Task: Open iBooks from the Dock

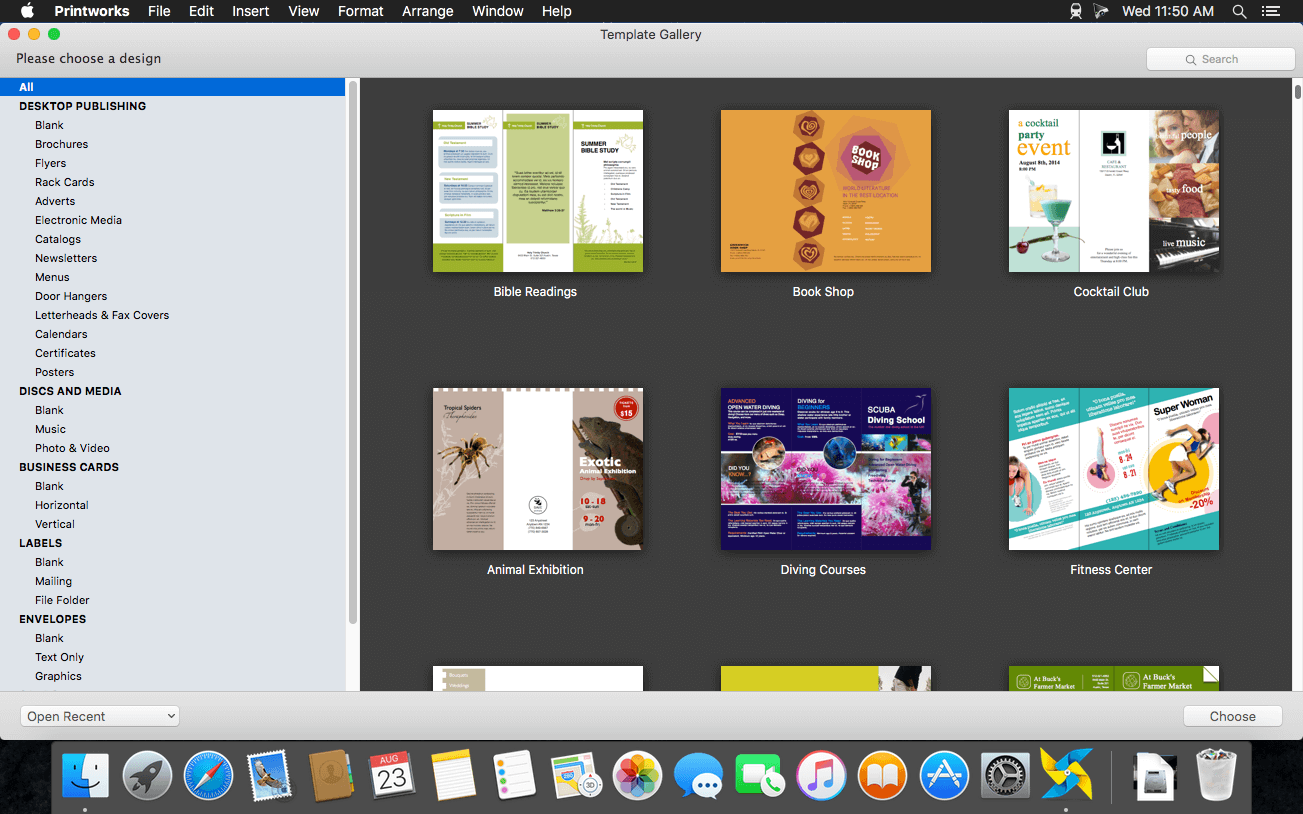Action: coord(882,775)
